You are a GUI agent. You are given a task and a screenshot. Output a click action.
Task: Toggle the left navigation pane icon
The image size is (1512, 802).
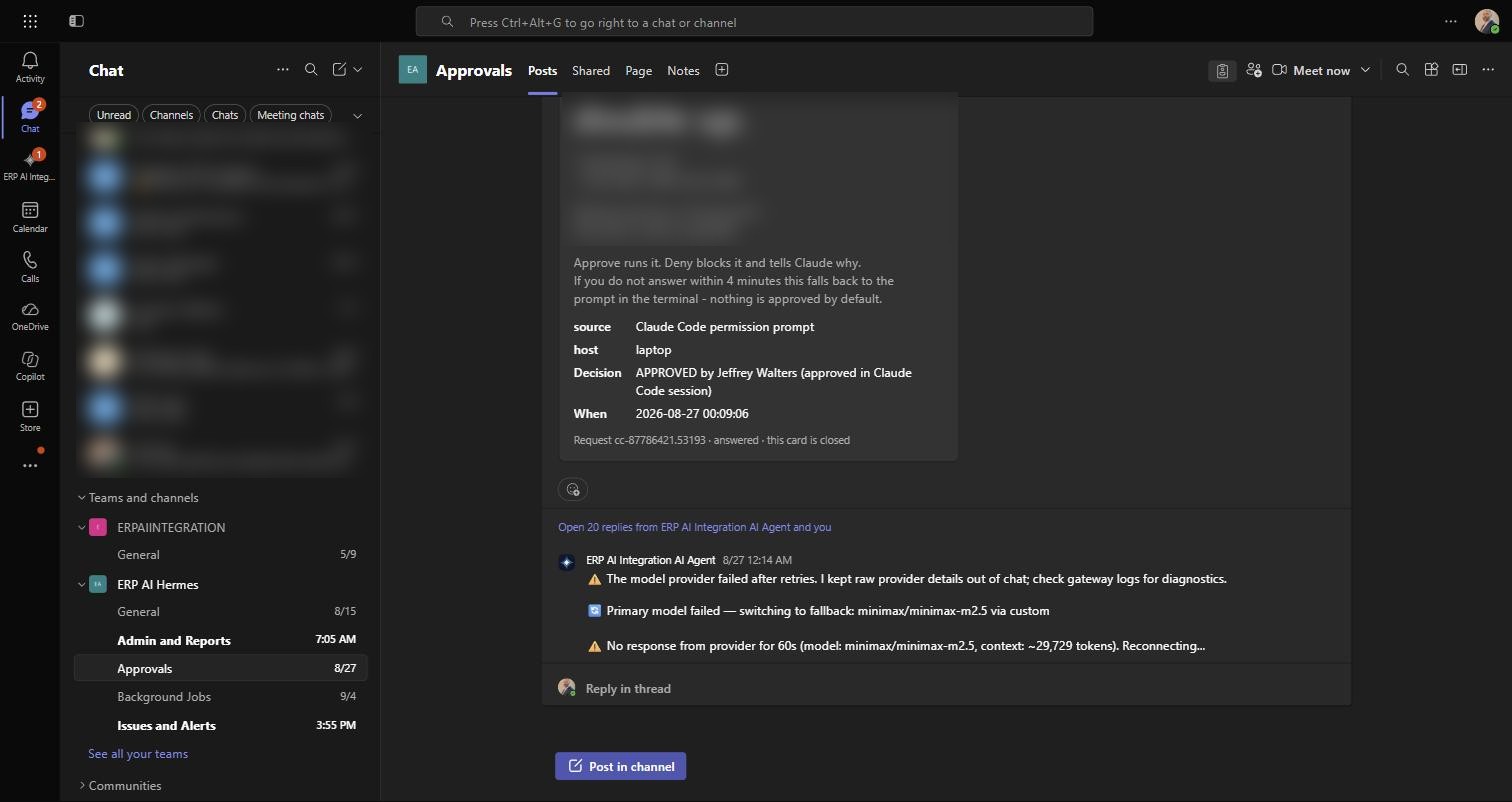click(77, 21)
